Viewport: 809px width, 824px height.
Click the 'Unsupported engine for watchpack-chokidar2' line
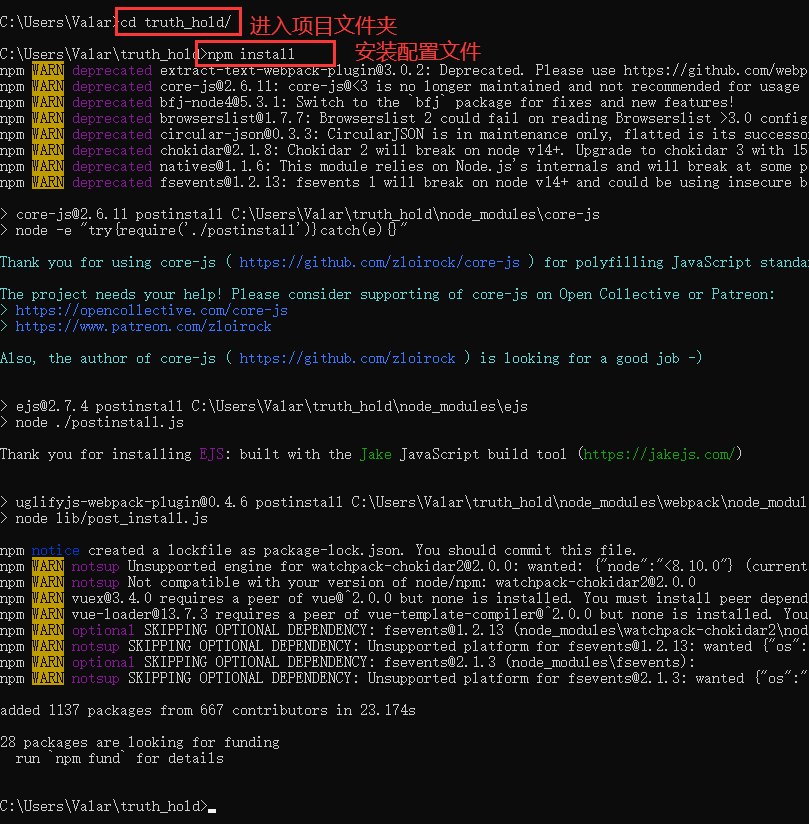[x=404, y=566]
